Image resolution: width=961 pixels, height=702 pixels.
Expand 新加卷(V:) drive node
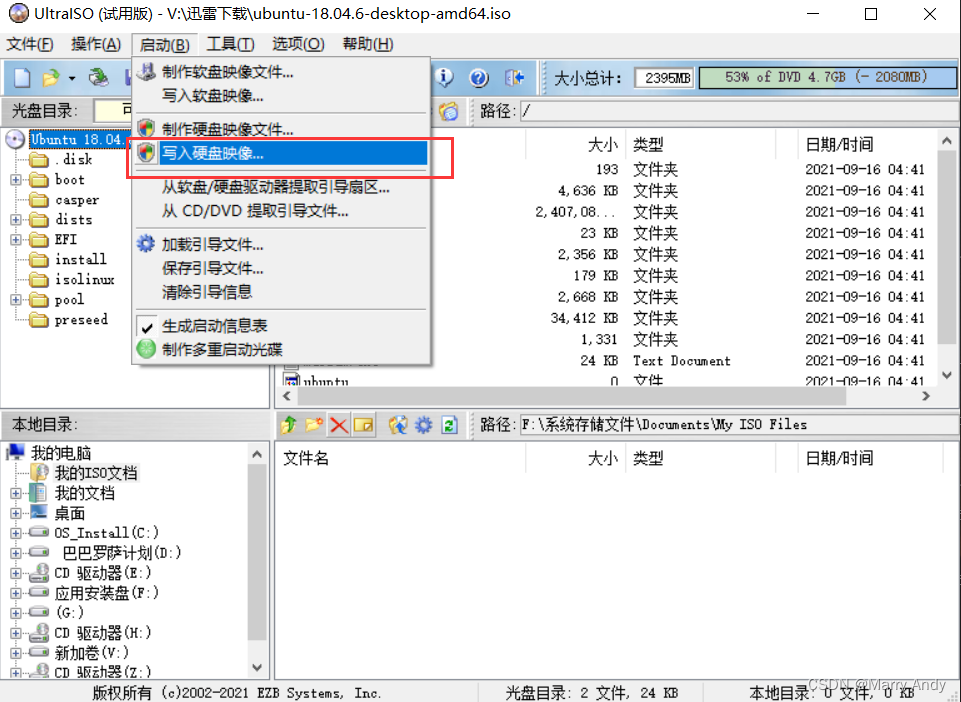coord(15,652)
